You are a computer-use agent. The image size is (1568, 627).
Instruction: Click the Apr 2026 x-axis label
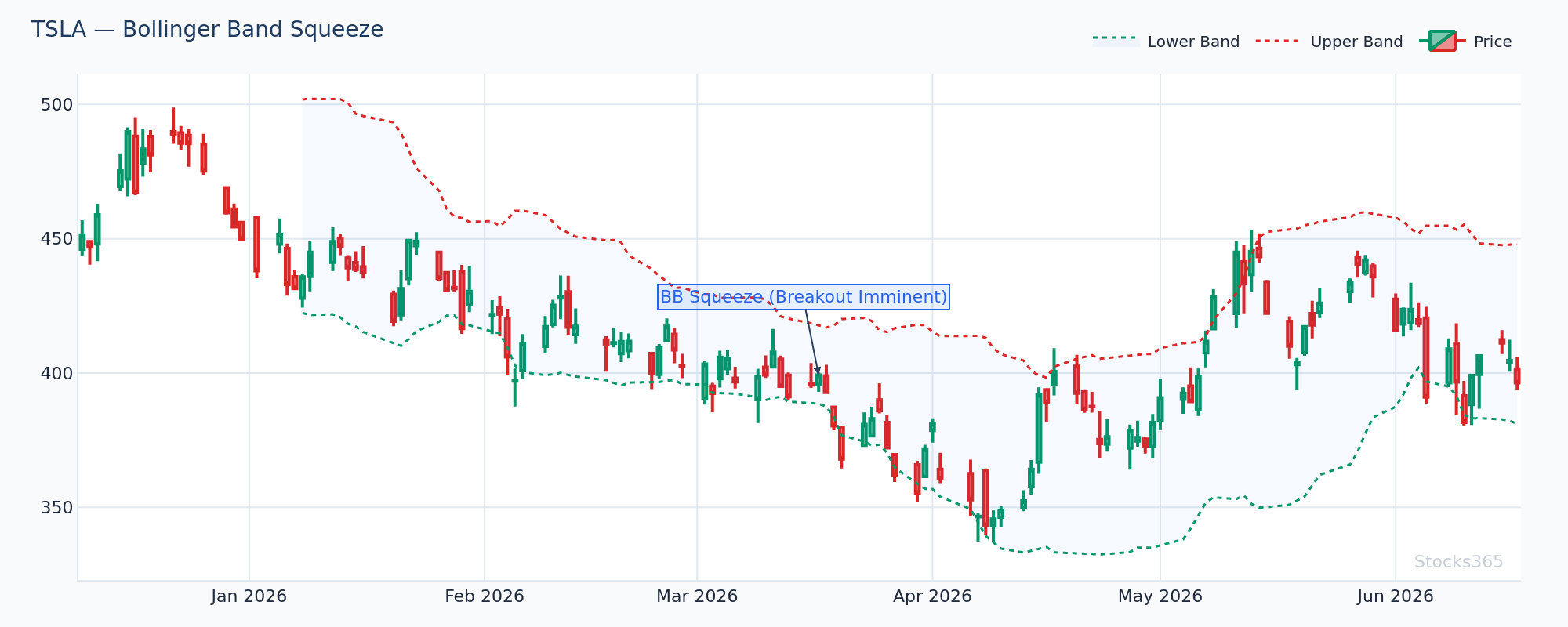click(932, 596)
